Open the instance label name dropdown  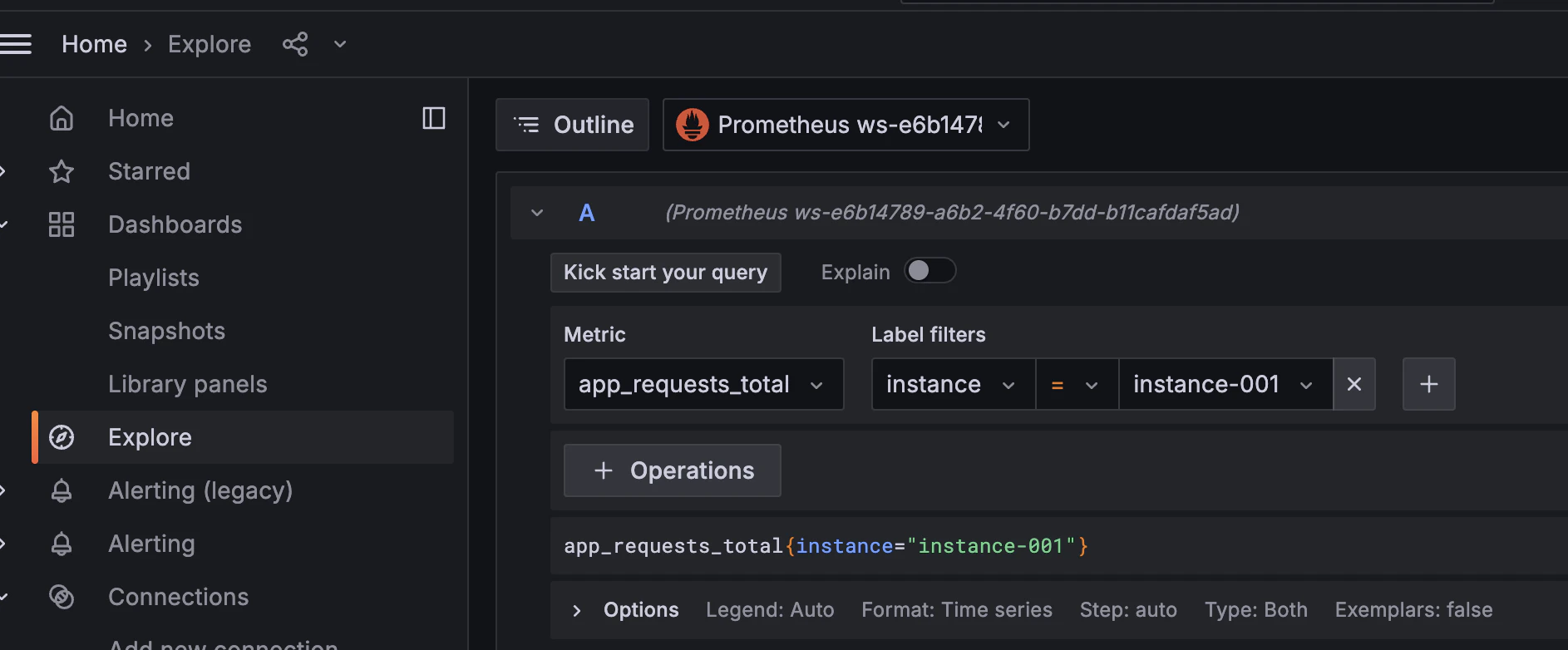click(953, 384)
